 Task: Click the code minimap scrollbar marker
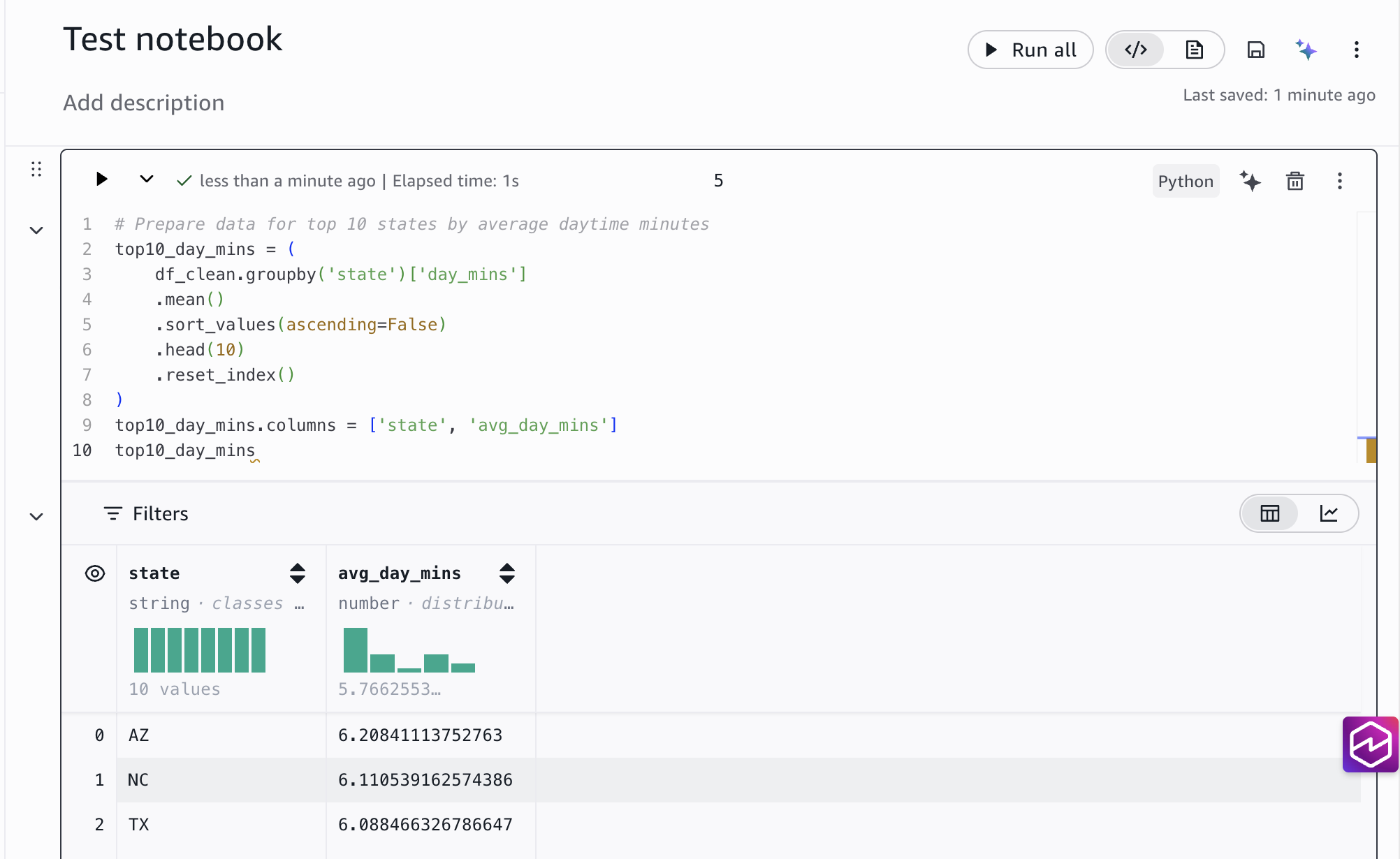click(x=1371, y=450)
